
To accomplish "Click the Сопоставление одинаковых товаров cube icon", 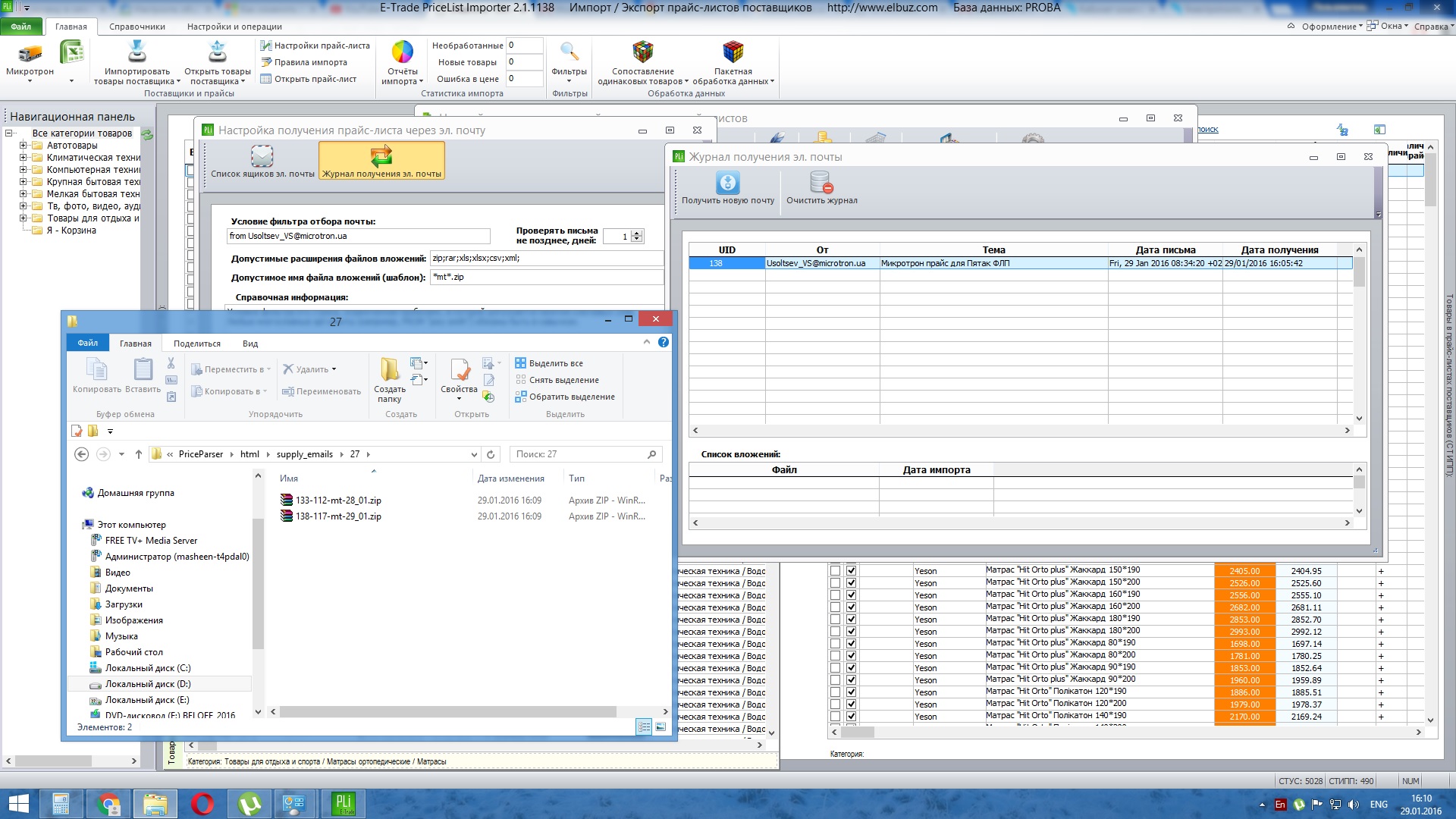I will (x=643, y=52).
